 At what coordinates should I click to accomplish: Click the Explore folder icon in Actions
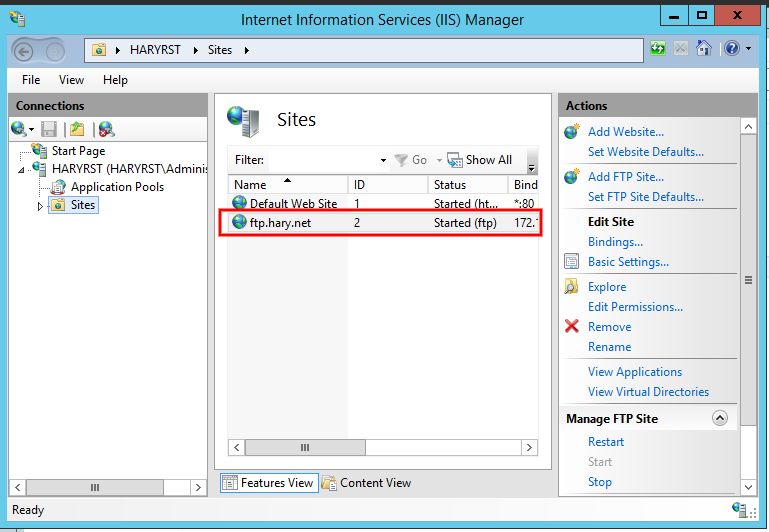(572, 287)
